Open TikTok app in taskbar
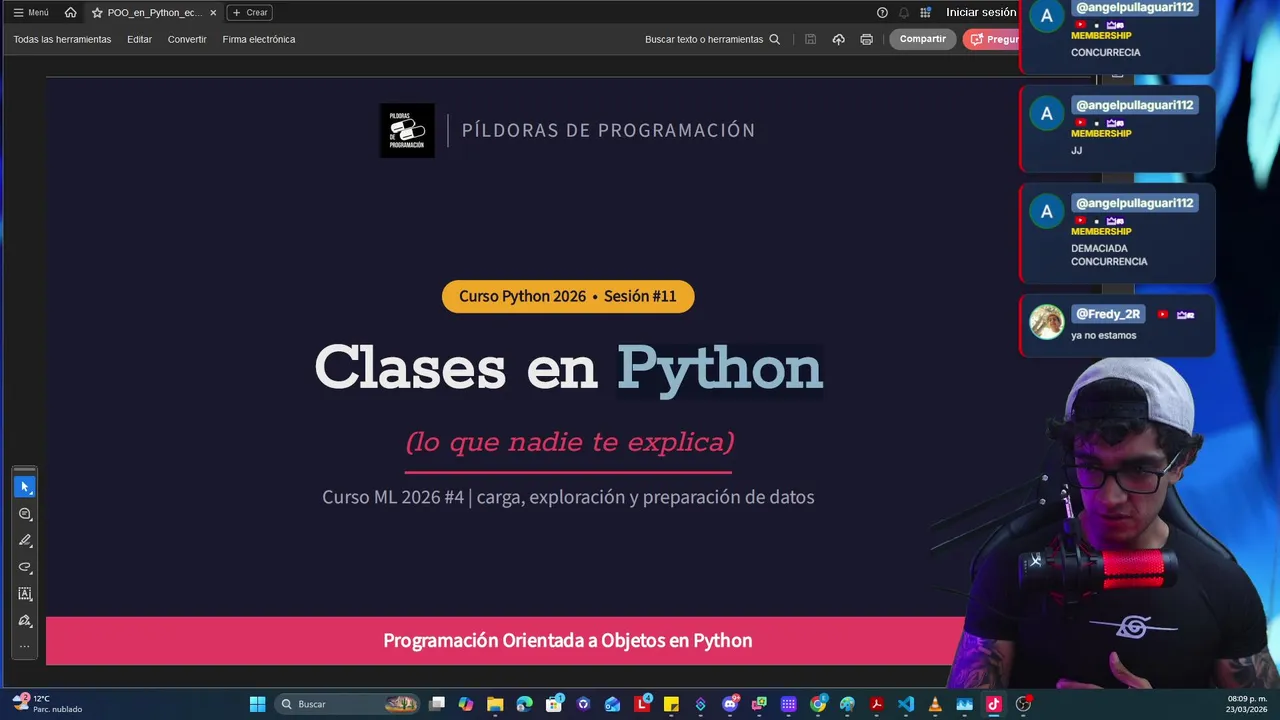Viewport: 1280px width, 720px height. 994,704
